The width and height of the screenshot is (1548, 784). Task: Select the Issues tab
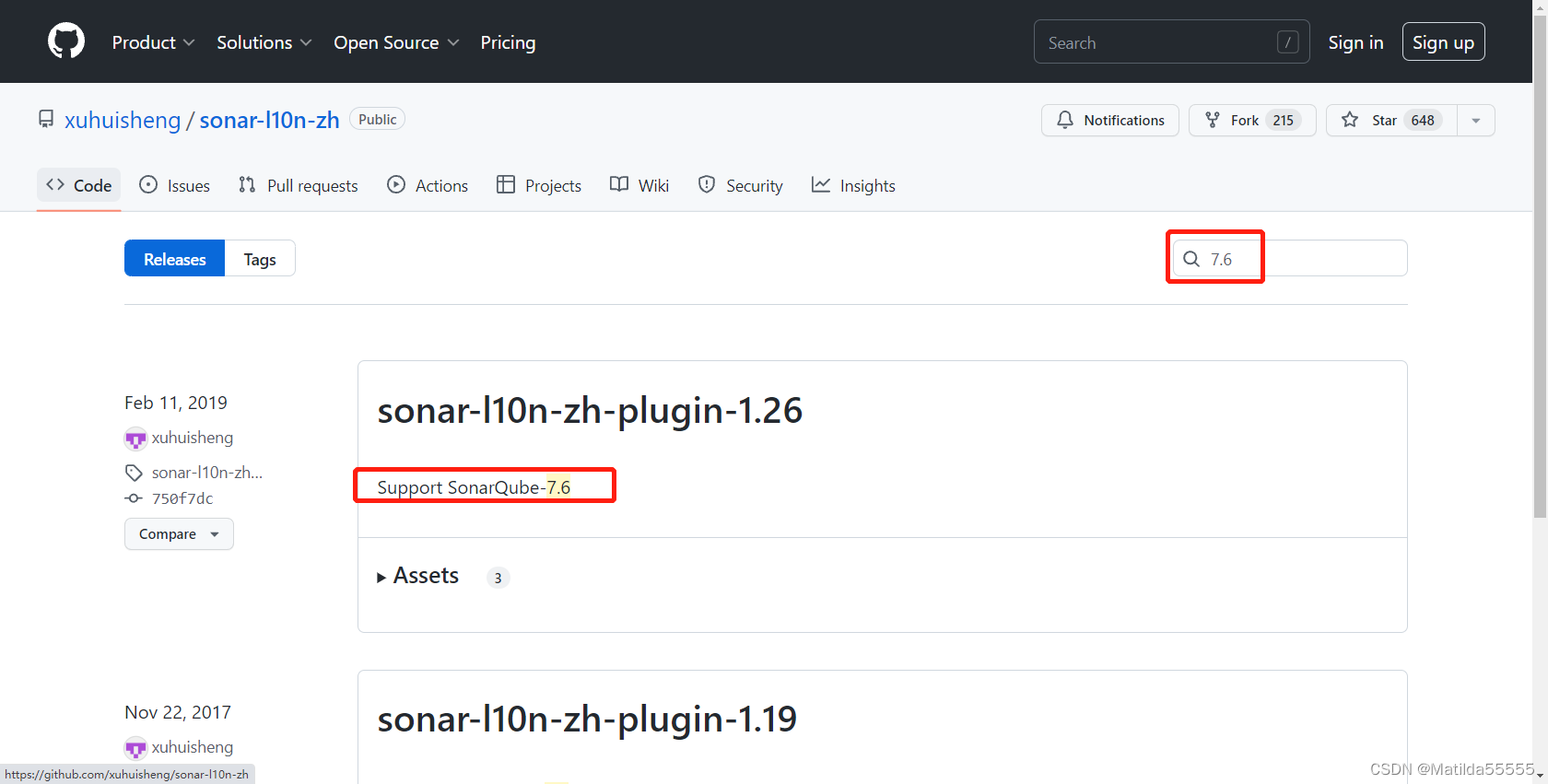pos(174,185)
